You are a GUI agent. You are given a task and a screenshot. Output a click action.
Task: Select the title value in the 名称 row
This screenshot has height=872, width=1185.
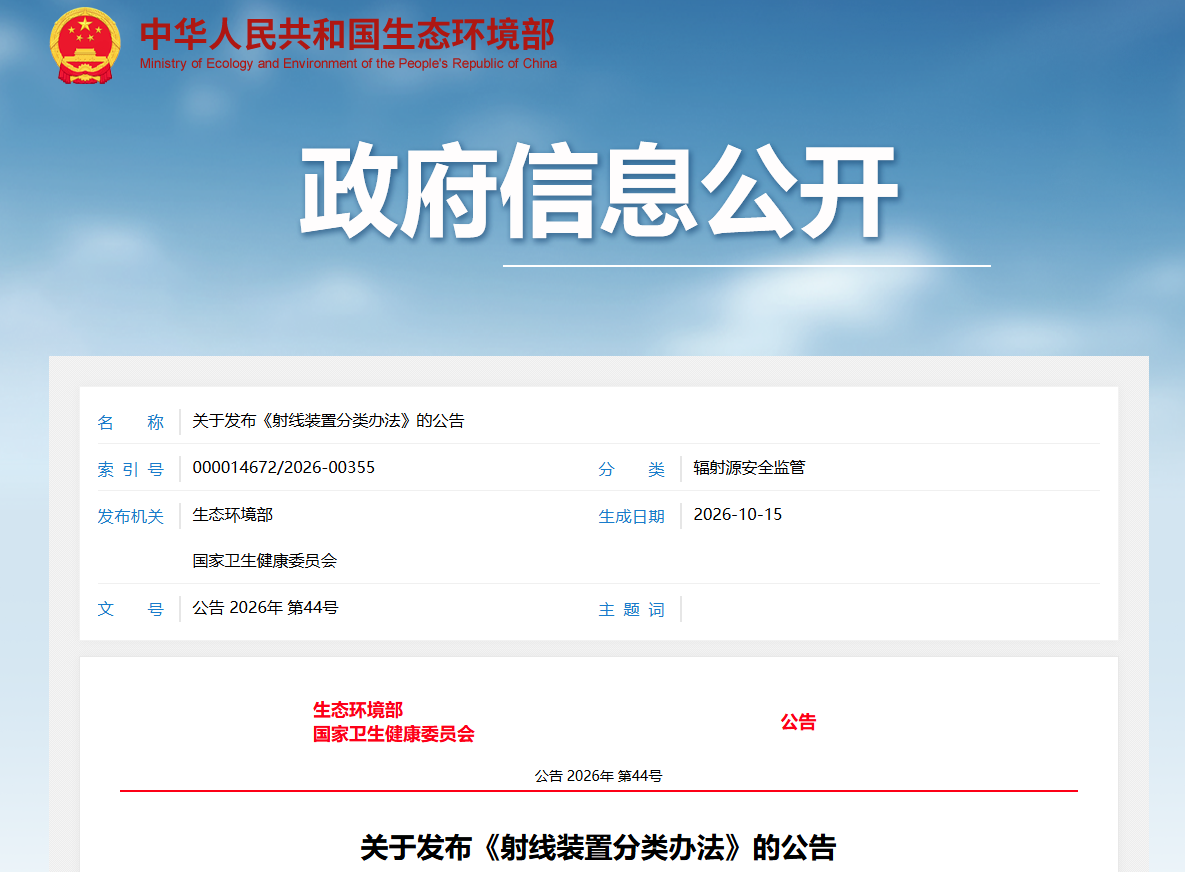click(x=328, y=421)
